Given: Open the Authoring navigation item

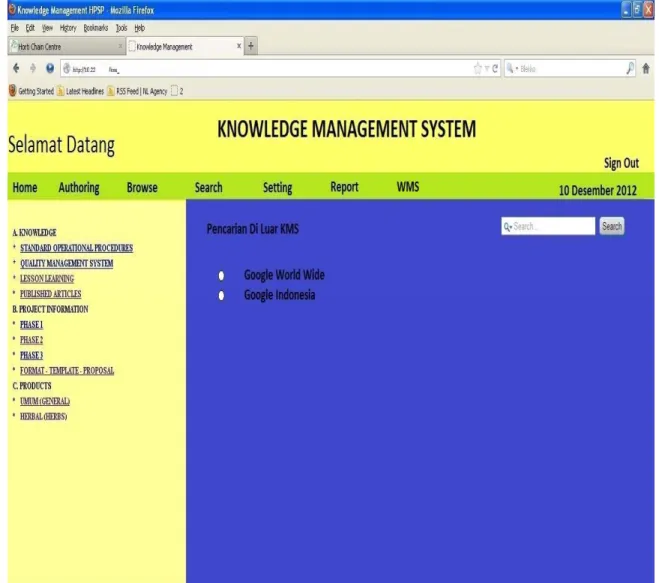Looking at the screenshot, I should click(x=79, y=187).
